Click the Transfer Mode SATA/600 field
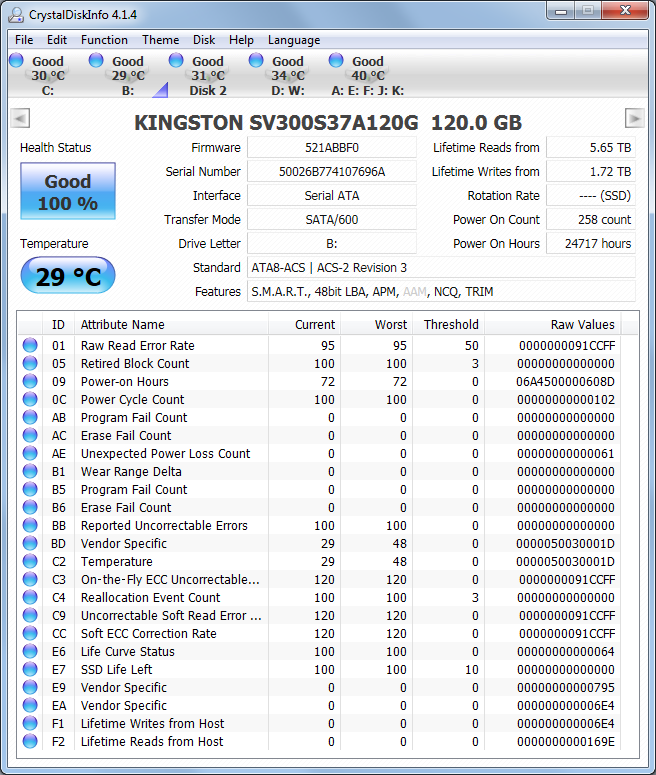 (332, 219)
